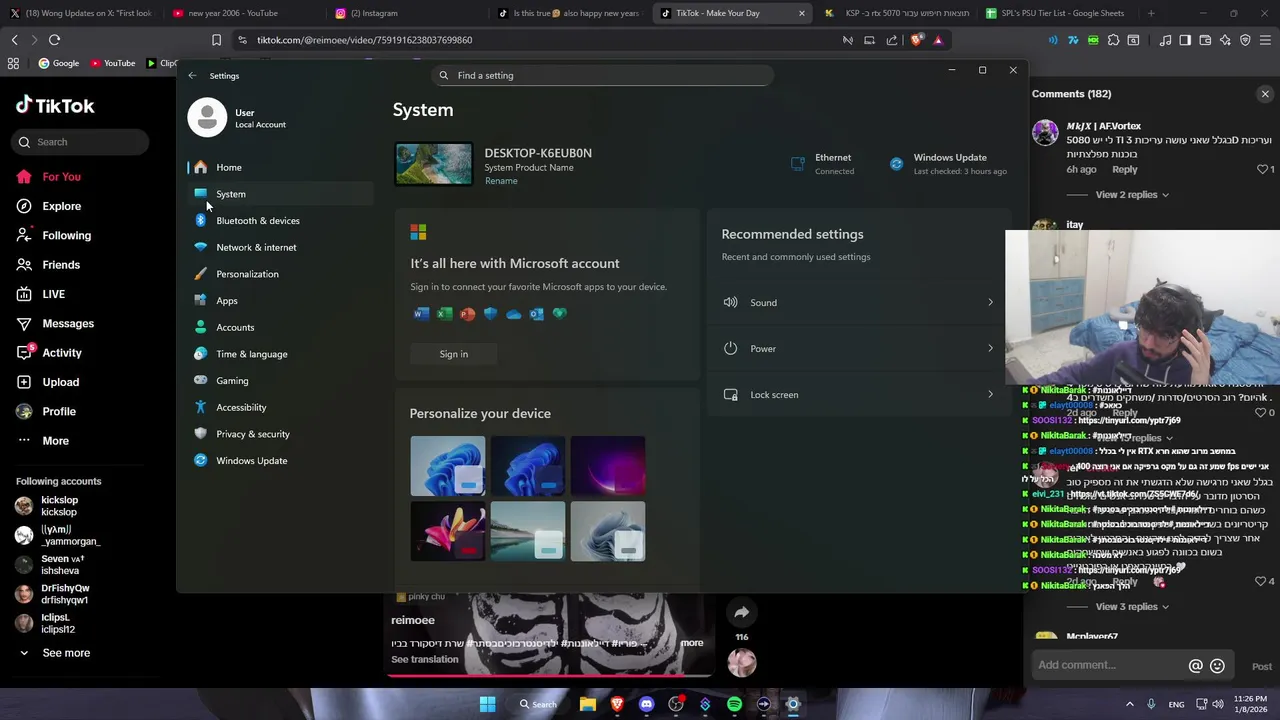Click See translation under caption
1280x720 pixels.
coord(424,660)
